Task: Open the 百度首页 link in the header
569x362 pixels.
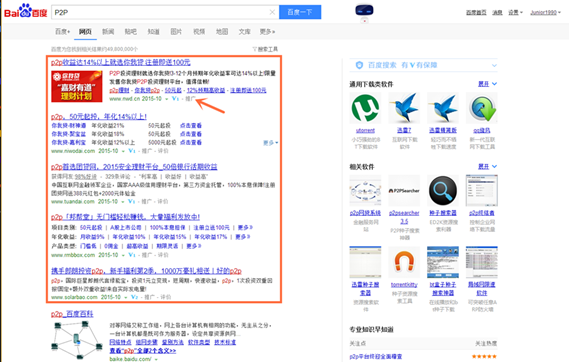Action: [476, 13]
